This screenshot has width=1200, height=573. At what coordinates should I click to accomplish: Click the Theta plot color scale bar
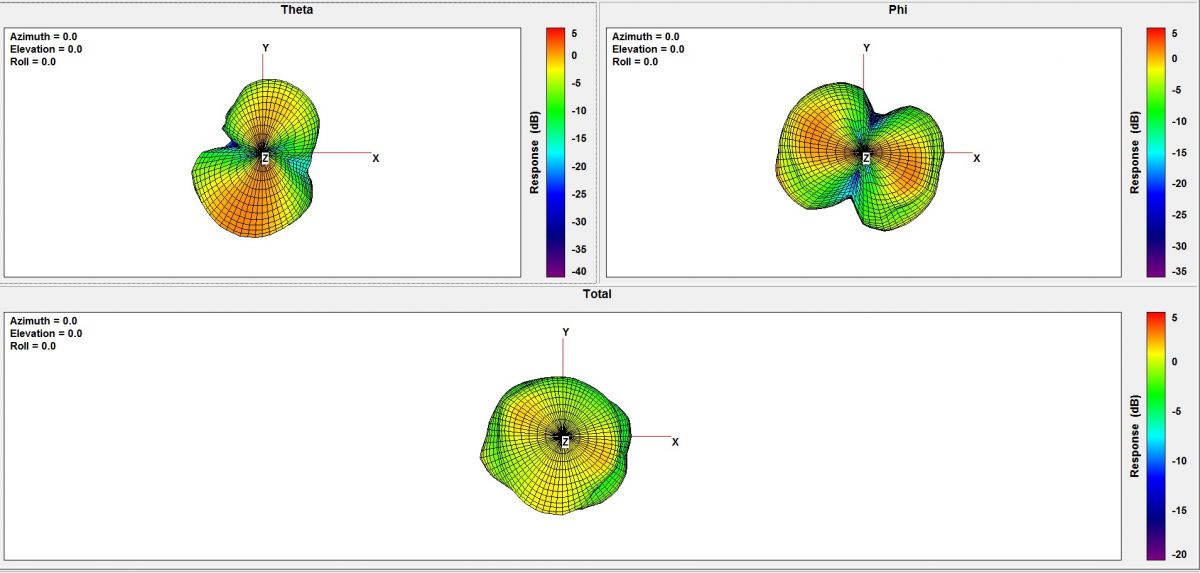click(x=555, y=151)
